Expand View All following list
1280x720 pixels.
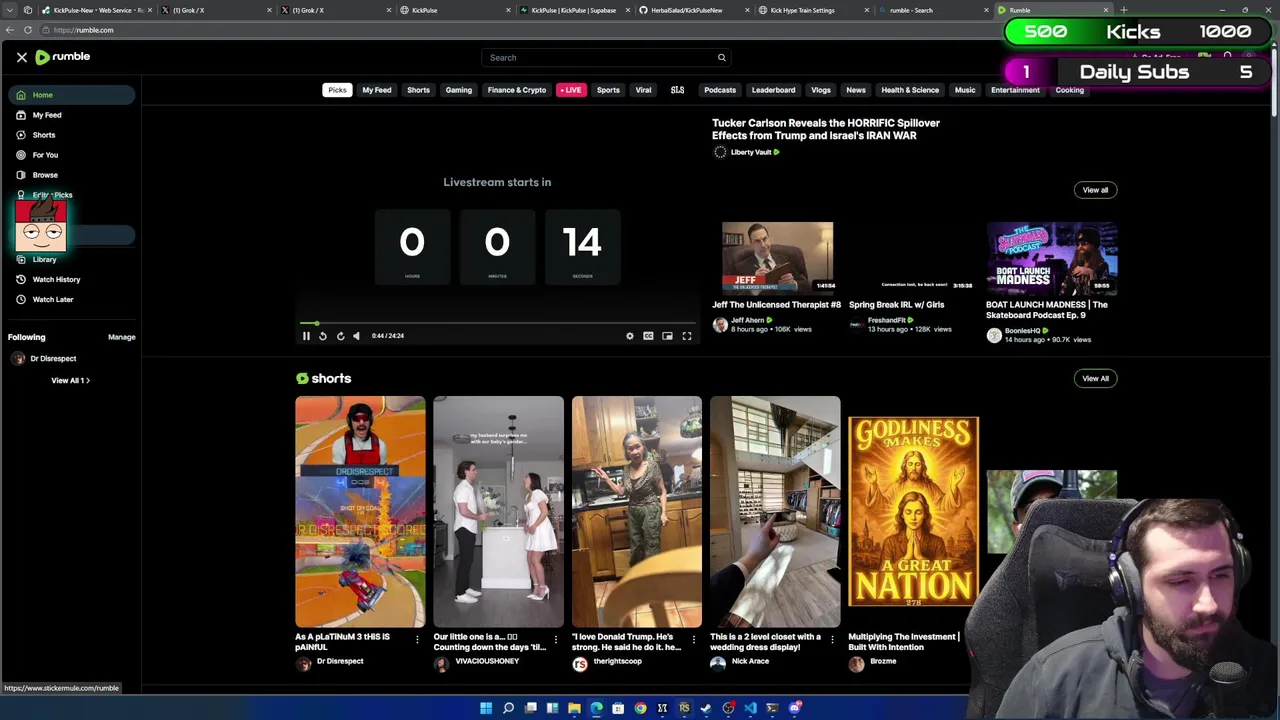[x=70, y=380]
